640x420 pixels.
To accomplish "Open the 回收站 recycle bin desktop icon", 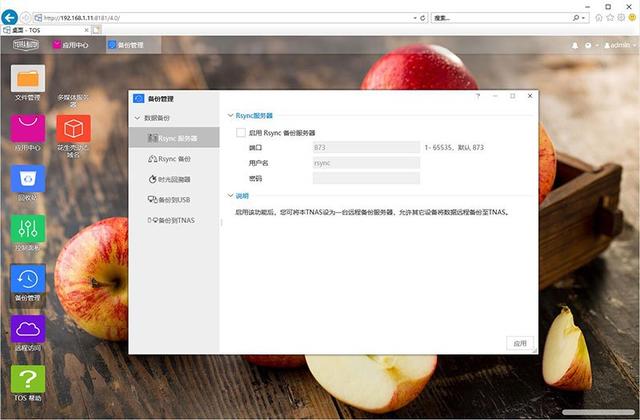I will pos(28,178).
